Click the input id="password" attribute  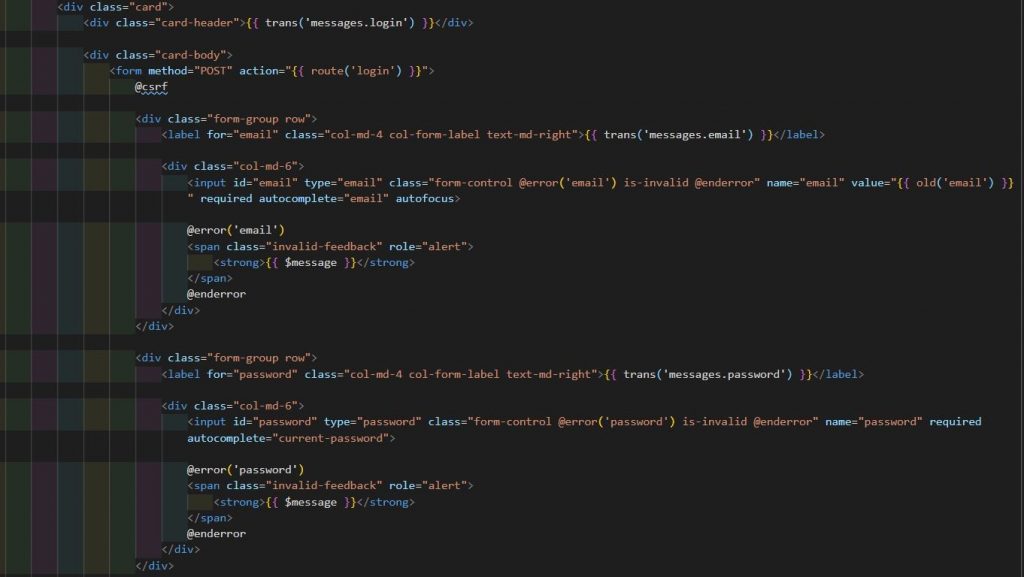[275, 422]
